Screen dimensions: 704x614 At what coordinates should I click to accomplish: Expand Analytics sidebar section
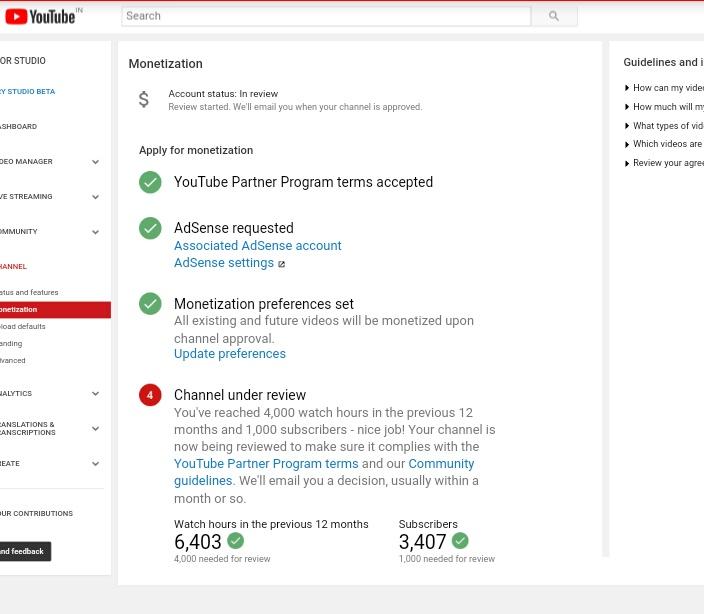click(95, 394)
